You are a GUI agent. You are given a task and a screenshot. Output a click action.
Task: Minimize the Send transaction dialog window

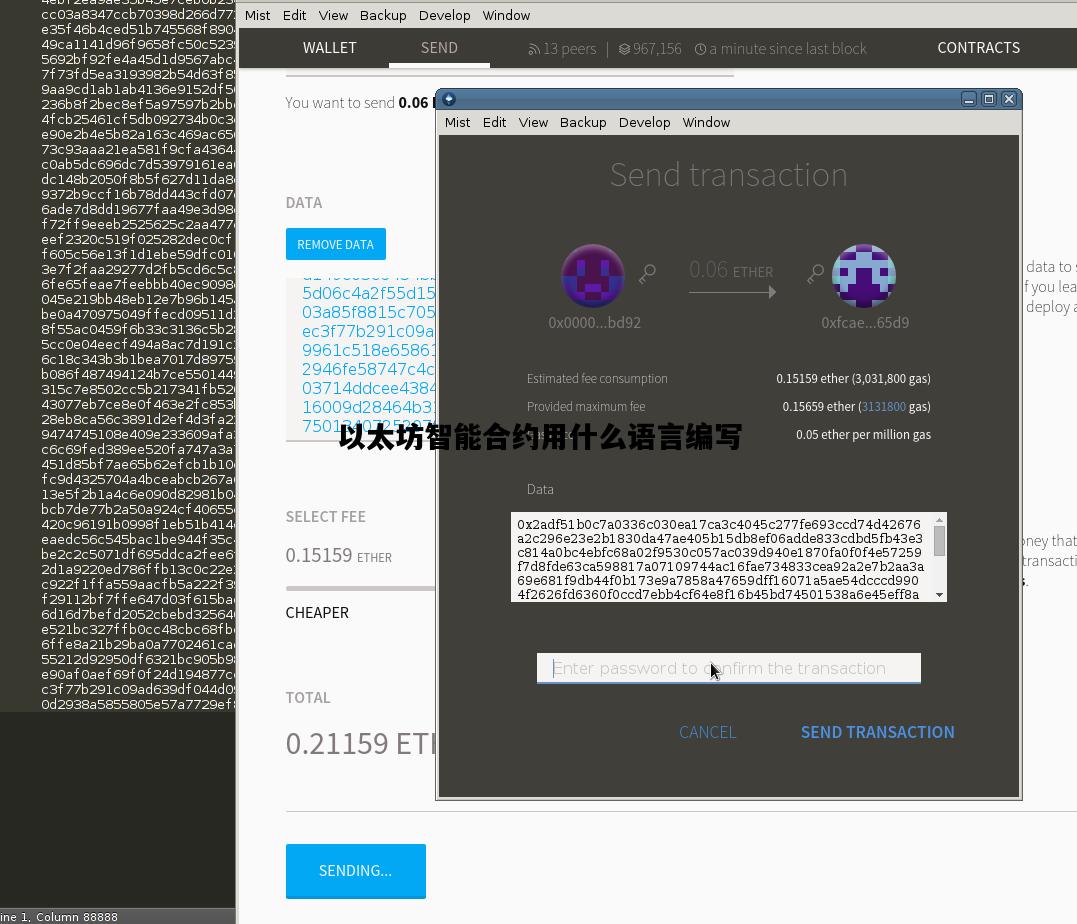click(968, 99)
